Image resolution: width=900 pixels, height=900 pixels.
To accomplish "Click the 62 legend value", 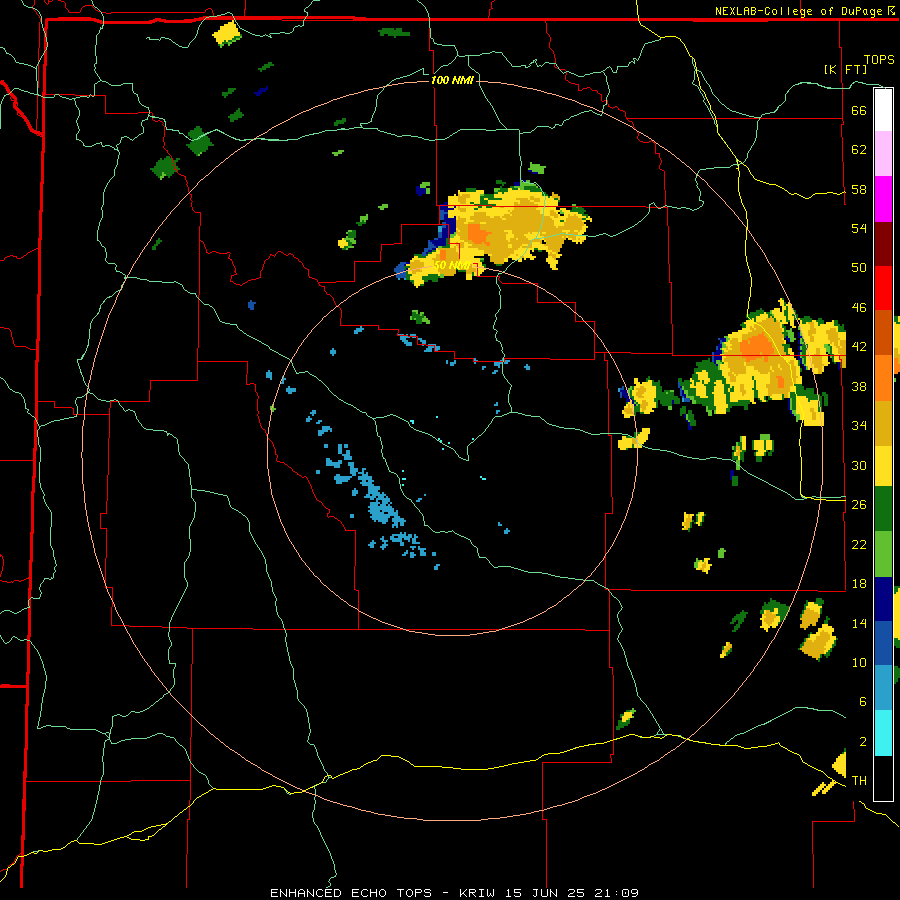I will (859, 150).
